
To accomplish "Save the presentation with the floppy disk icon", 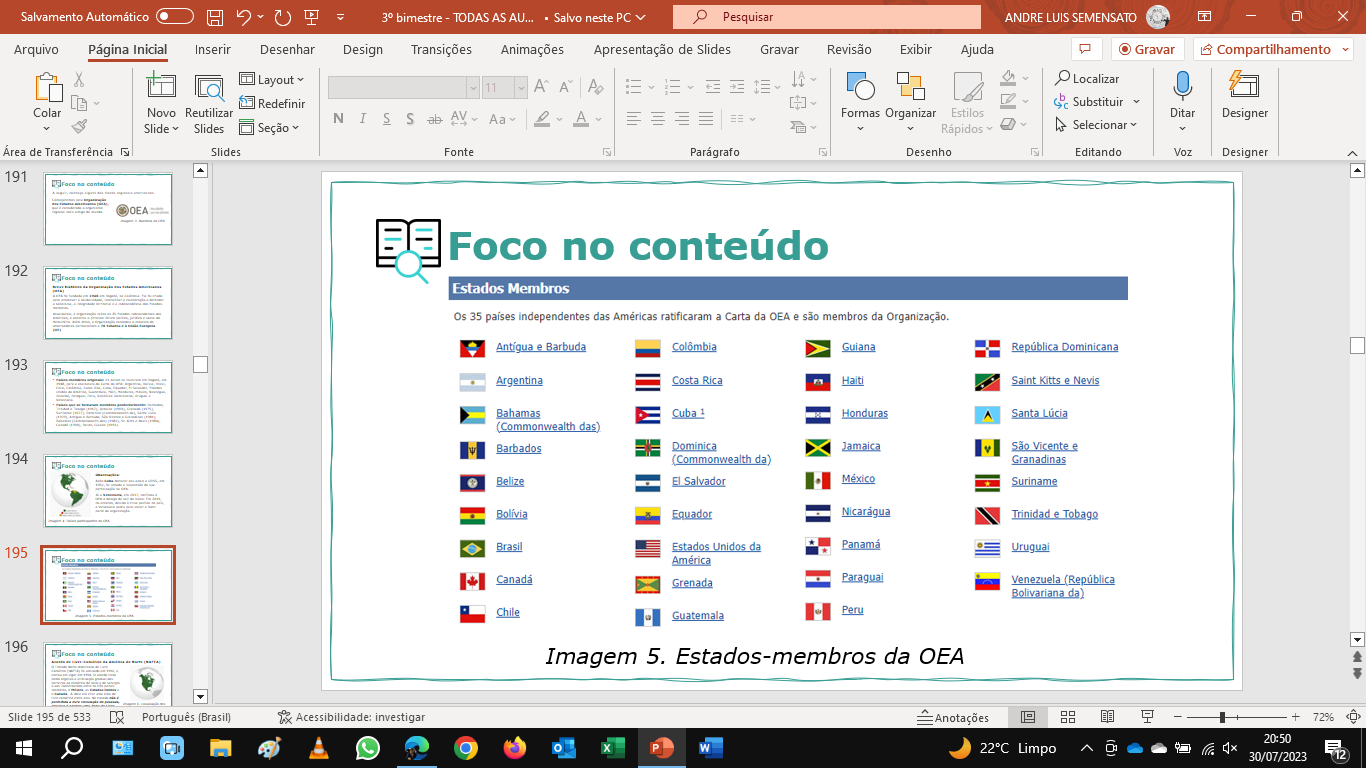I will click(x=215, y=17).
